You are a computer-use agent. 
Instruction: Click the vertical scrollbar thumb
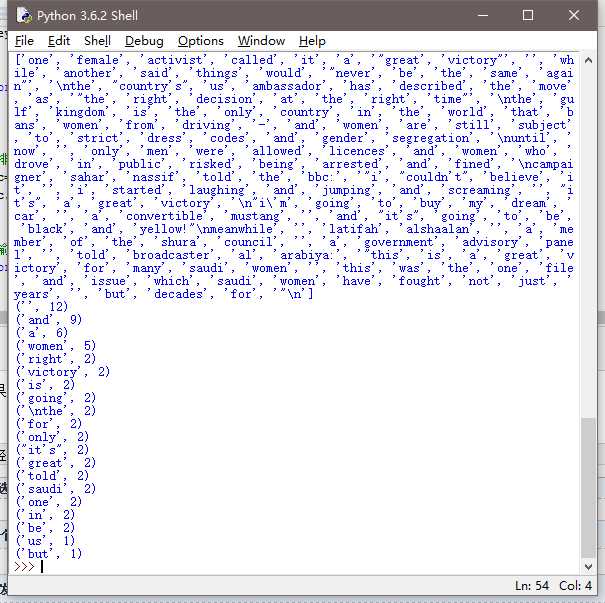tap(588, 488)
